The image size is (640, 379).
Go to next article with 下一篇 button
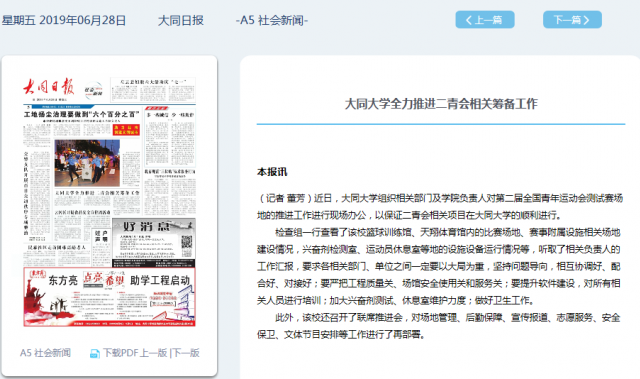point(572,20)
